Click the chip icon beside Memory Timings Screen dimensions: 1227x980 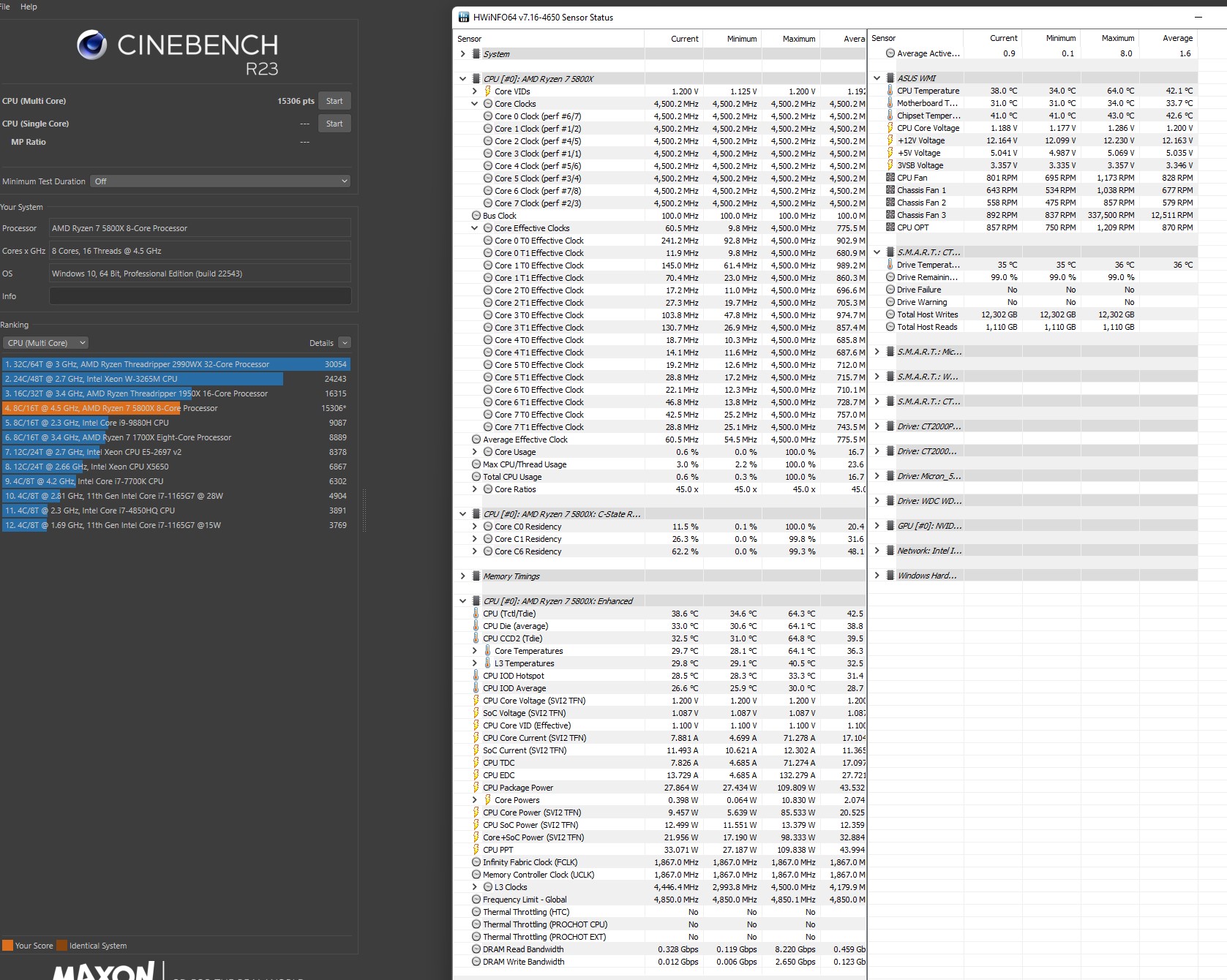(x=476, y=576)
